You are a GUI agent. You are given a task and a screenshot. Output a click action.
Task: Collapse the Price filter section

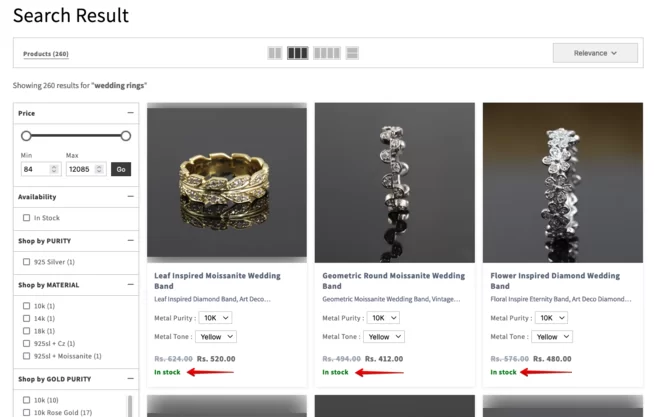coord(131,113)
